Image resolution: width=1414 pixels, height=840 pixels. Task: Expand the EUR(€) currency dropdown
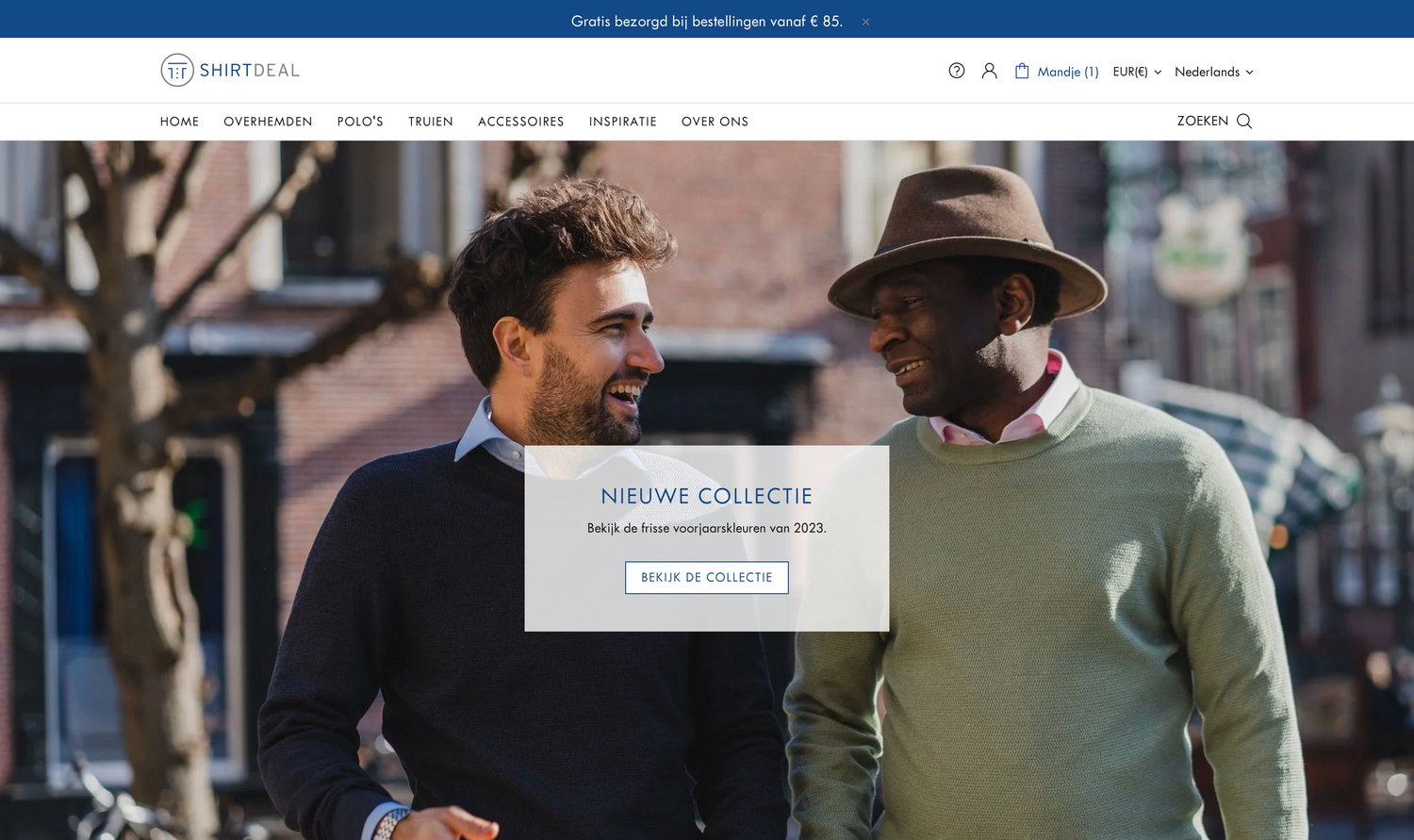1136,72
